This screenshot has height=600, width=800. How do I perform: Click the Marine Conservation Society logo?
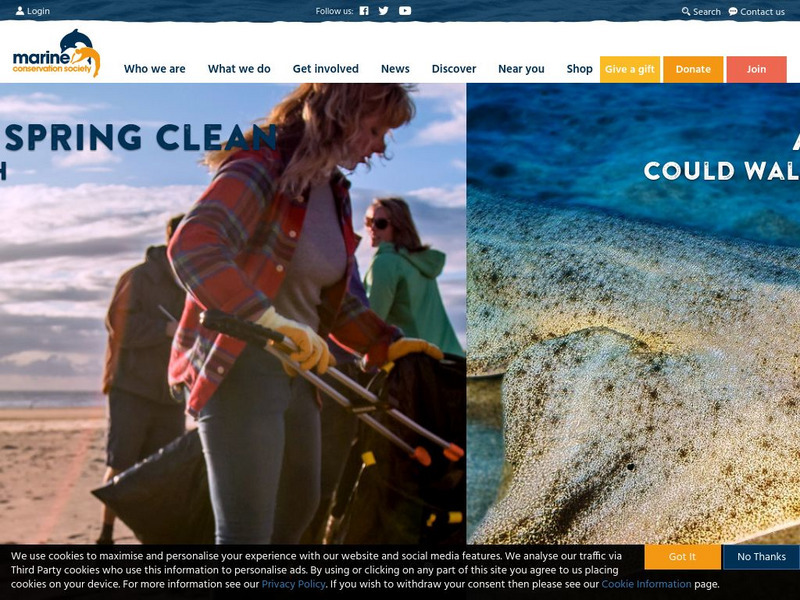click(56, 53)
